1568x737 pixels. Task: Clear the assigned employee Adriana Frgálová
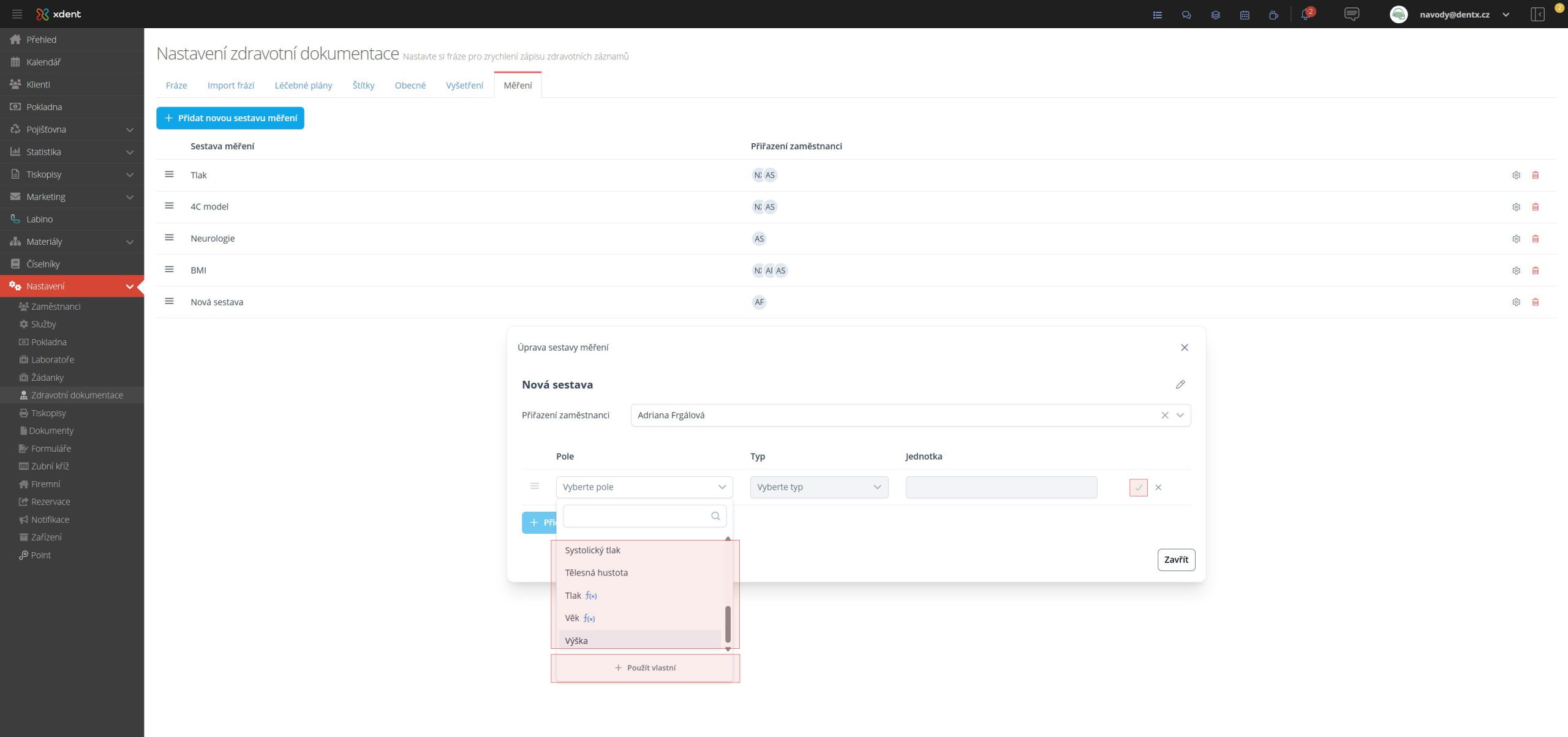(1164, 415)
